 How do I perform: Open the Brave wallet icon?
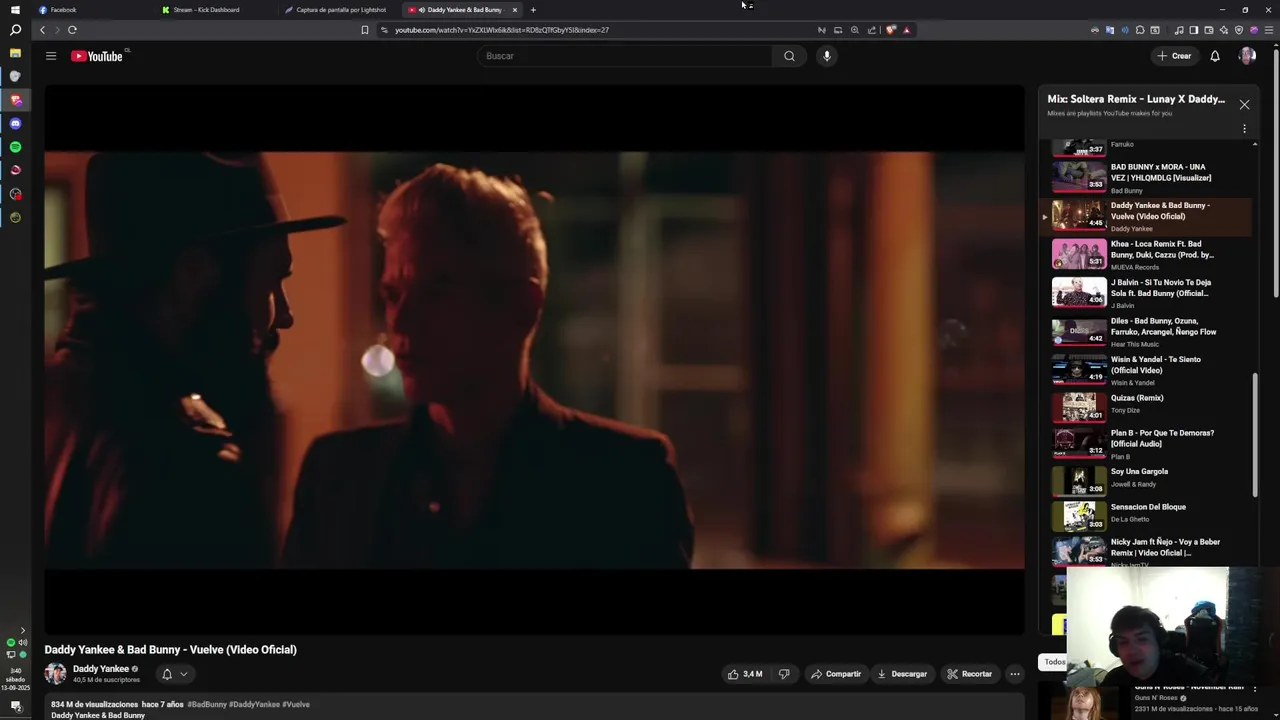coord(1209,30)
